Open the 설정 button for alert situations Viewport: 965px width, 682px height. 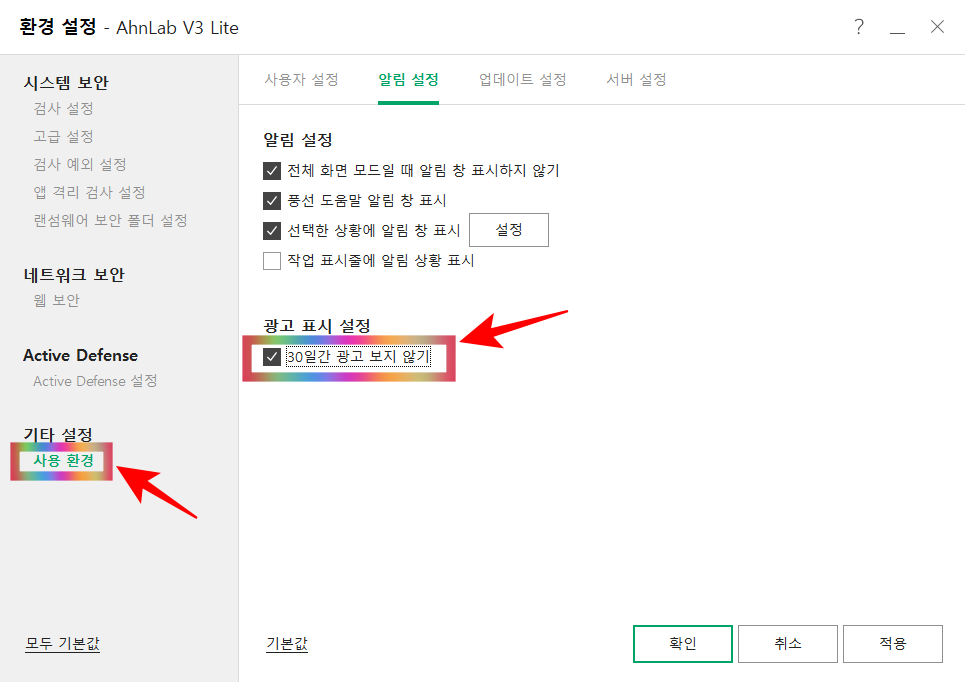(x=508, y=229)
